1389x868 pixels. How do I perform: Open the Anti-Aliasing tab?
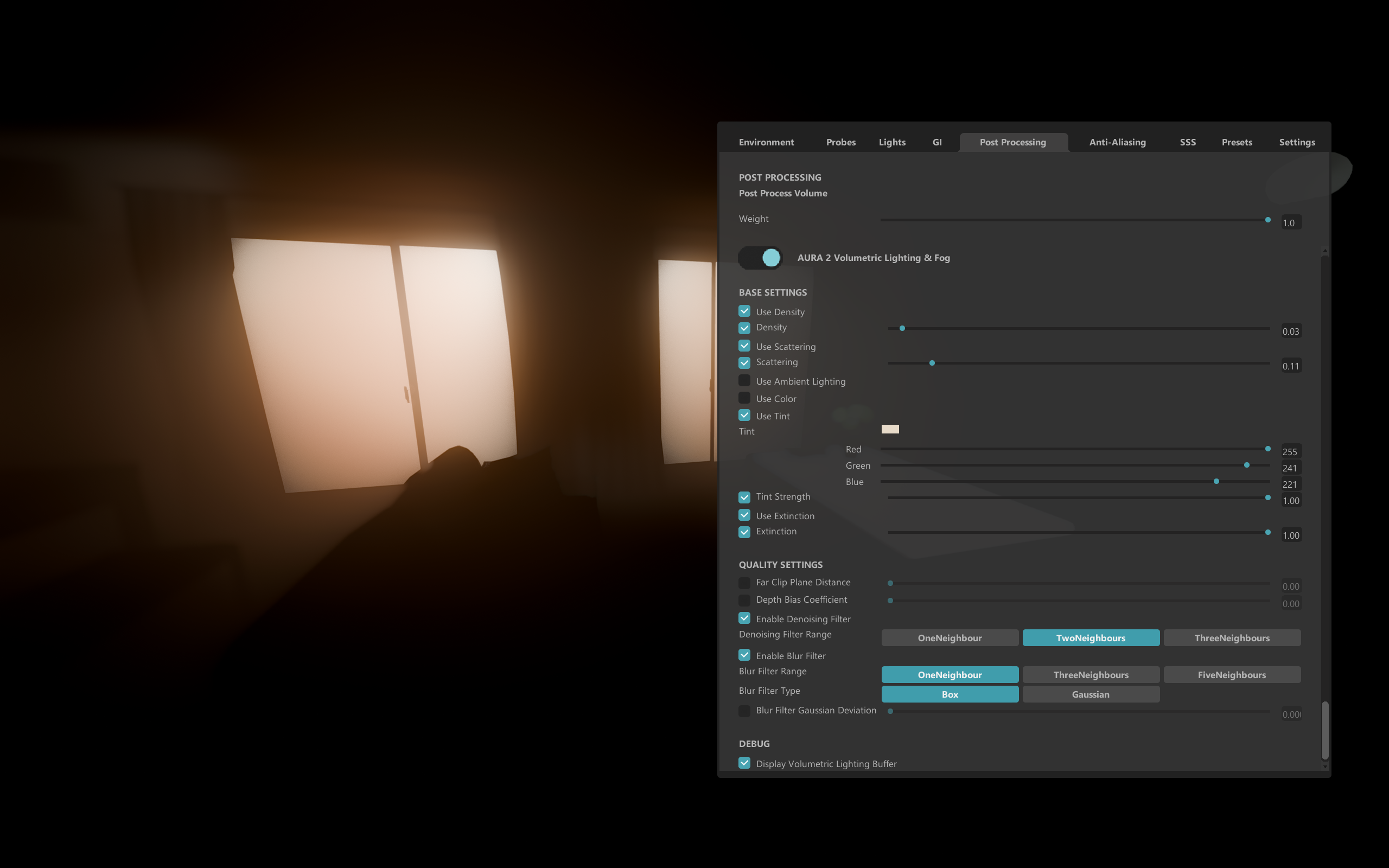click(1117, 142)
